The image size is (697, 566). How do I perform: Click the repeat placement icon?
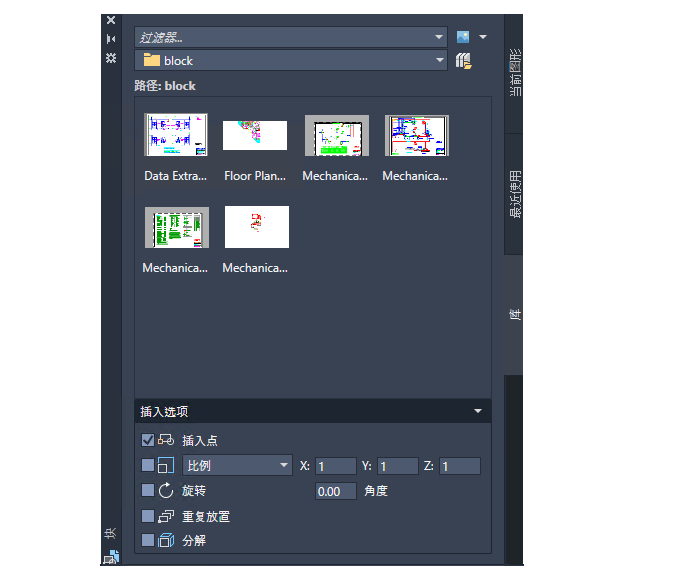(166, 516)
